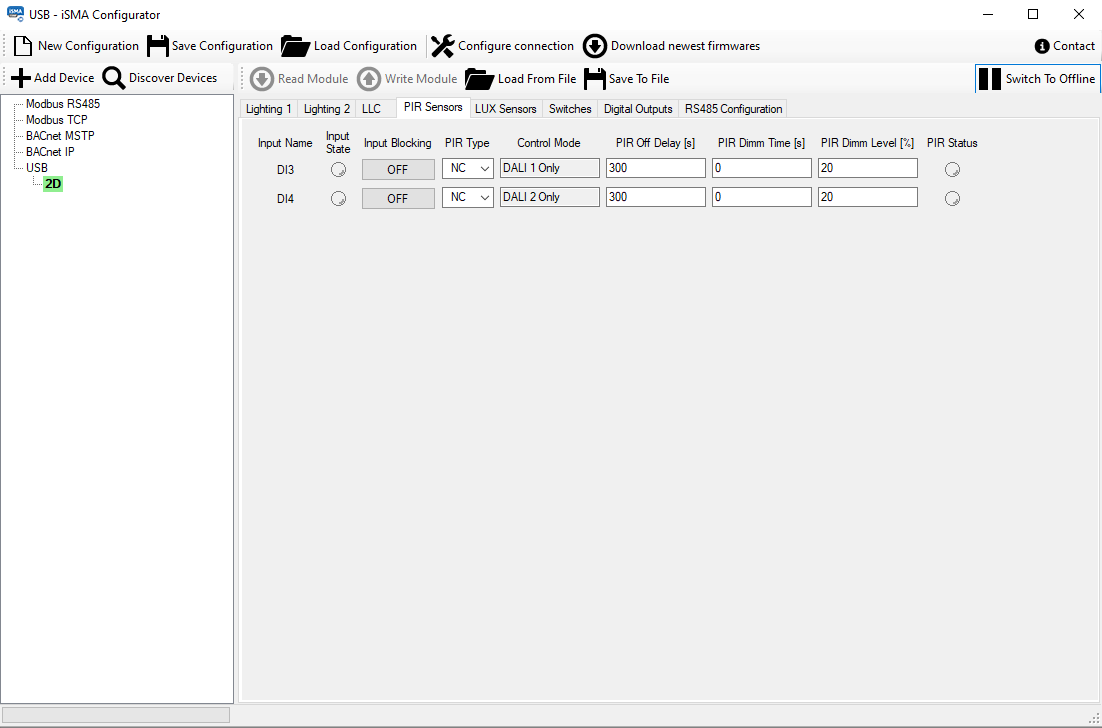Screen dimensions: 1102x728
Task: Click Discover Devices magnifier icon
Action: click(114, 78)
